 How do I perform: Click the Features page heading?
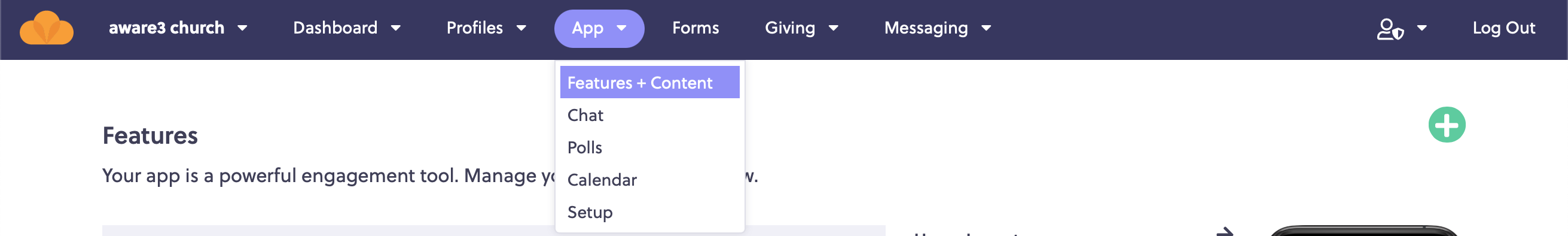(x=150, y=135)
